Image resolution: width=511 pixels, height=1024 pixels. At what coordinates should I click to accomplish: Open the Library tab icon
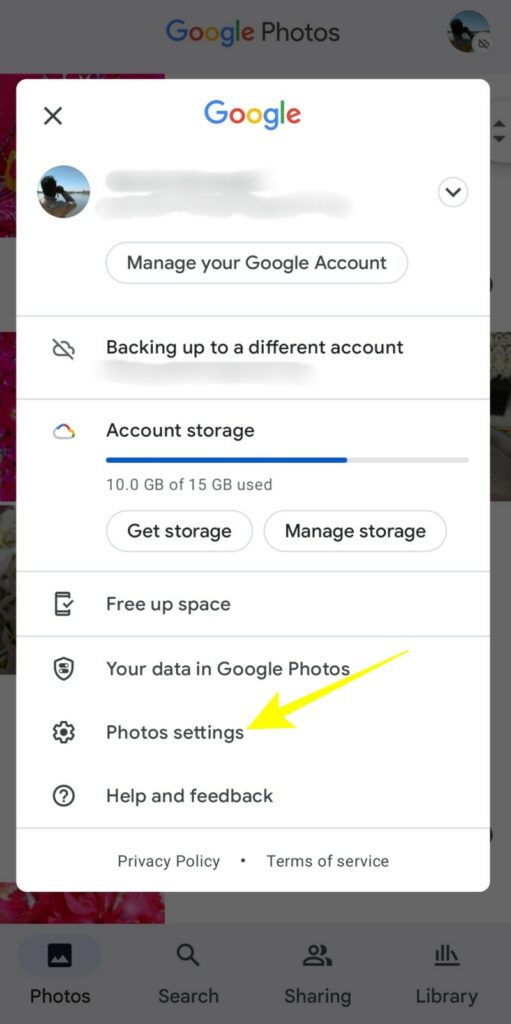tap(447, 957)
